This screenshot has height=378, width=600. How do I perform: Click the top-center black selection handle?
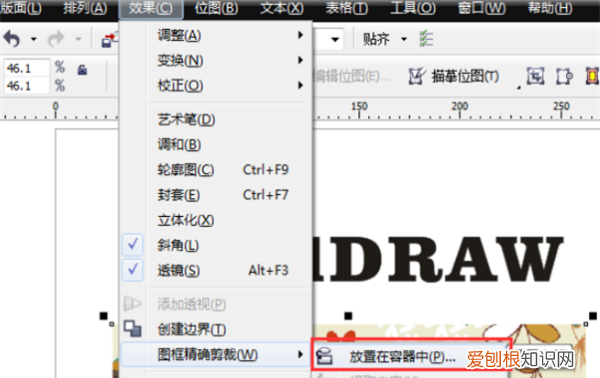point(348,316)
